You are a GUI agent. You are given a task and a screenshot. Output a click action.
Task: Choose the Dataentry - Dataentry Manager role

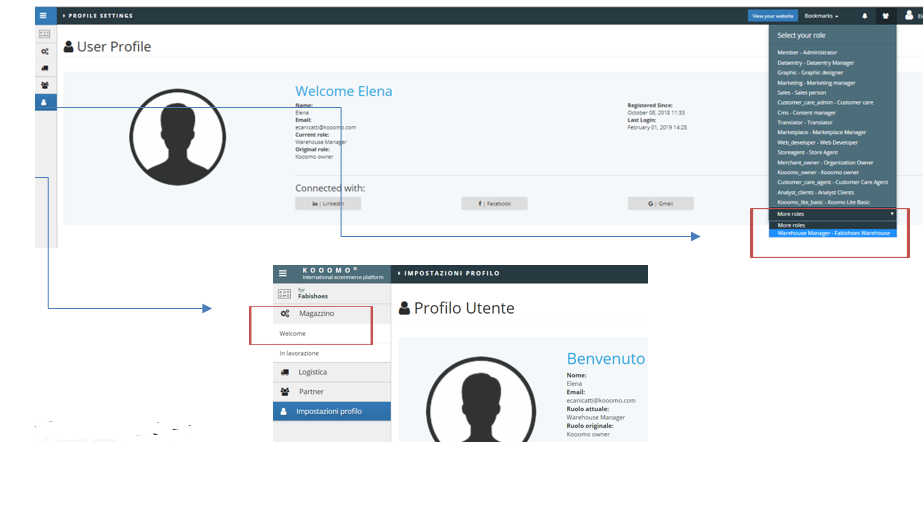815,62
